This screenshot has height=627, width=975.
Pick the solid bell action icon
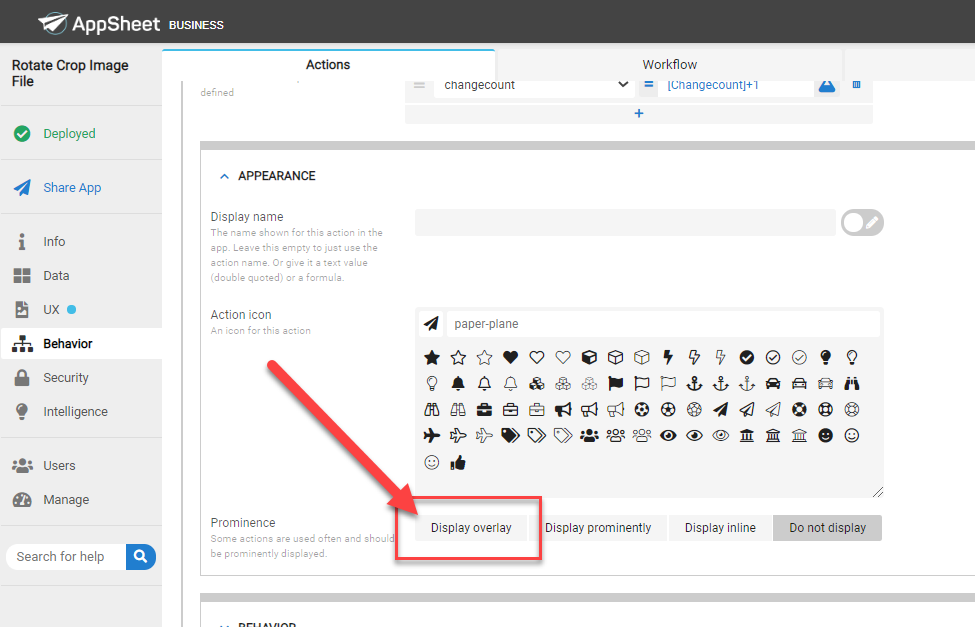point(458,384)
